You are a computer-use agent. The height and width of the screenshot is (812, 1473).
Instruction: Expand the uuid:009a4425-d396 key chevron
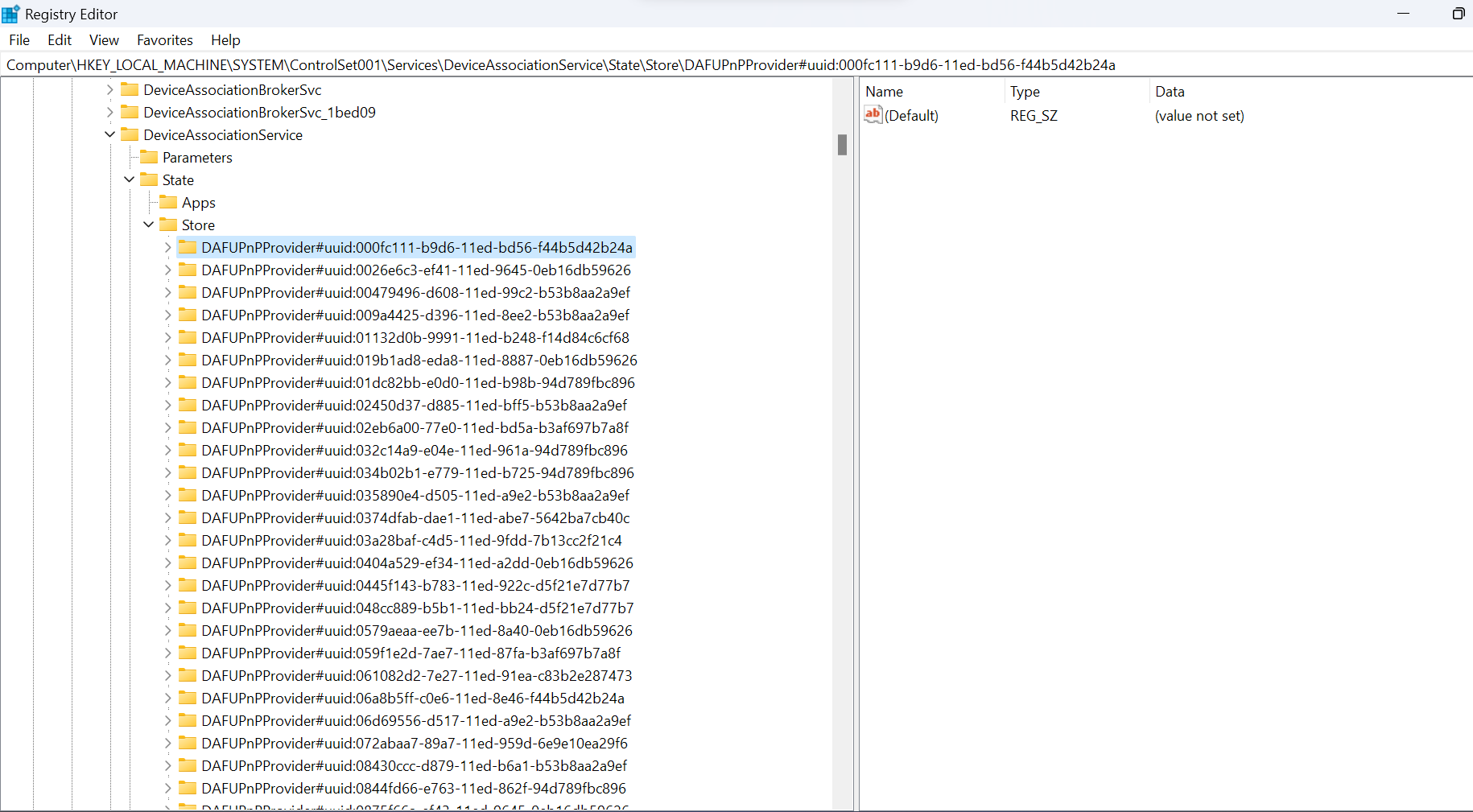(167, 315)
